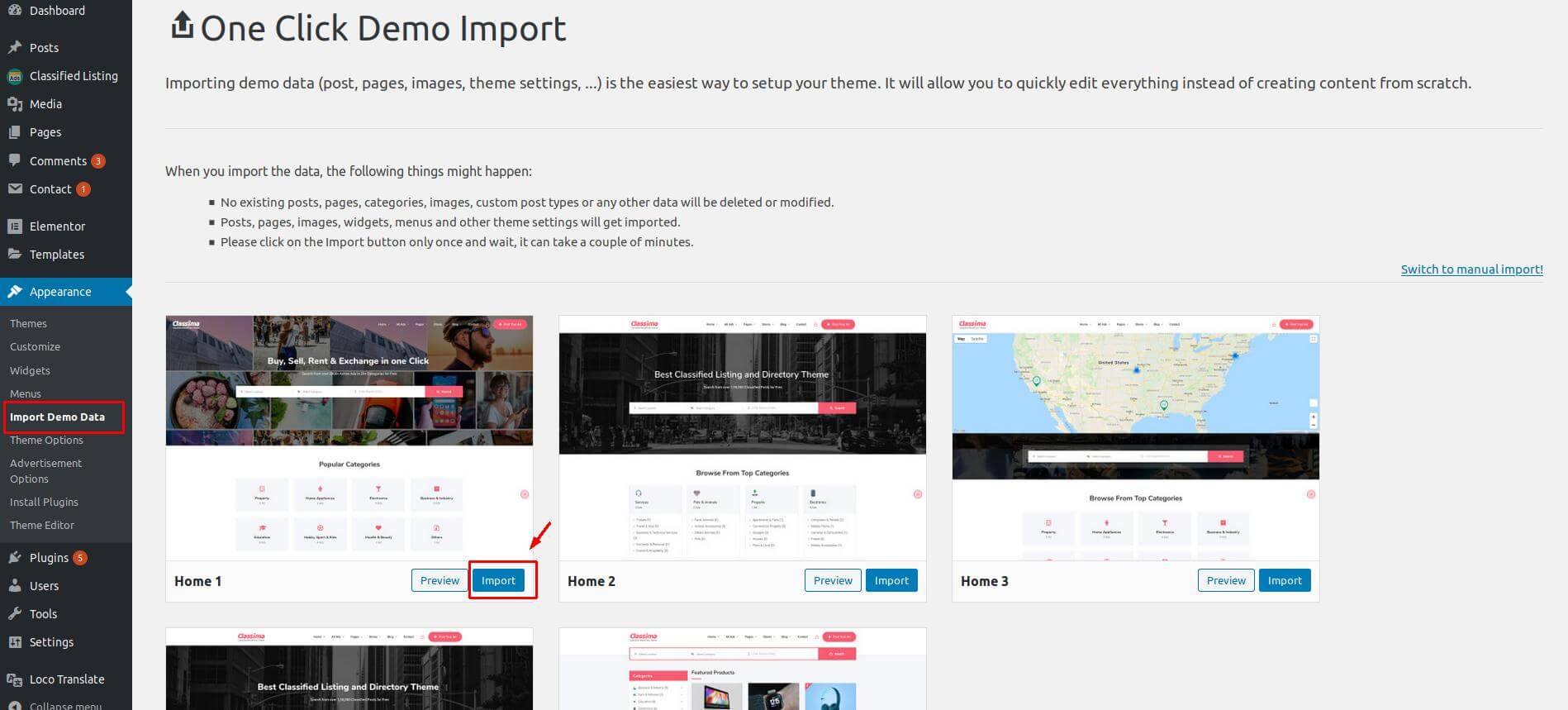Preview the Home 2 demo
This screenshot has width=1568, height=710.
(833, 580)
